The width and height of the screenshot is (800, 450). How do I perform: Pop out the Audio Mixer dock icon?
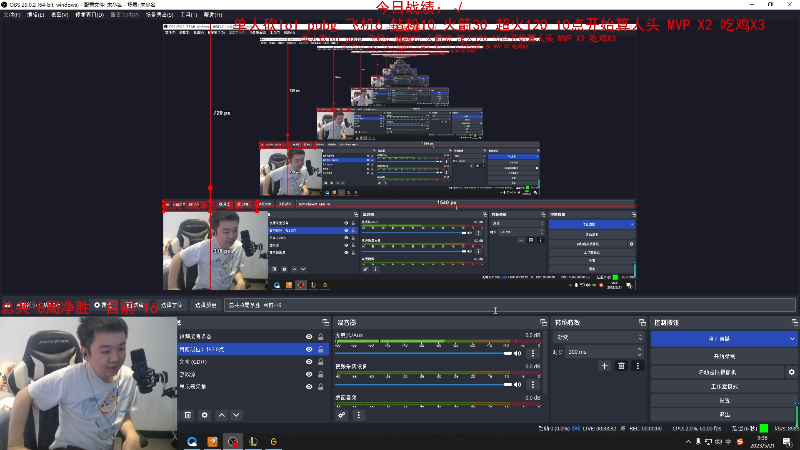[x=543, y=322]
